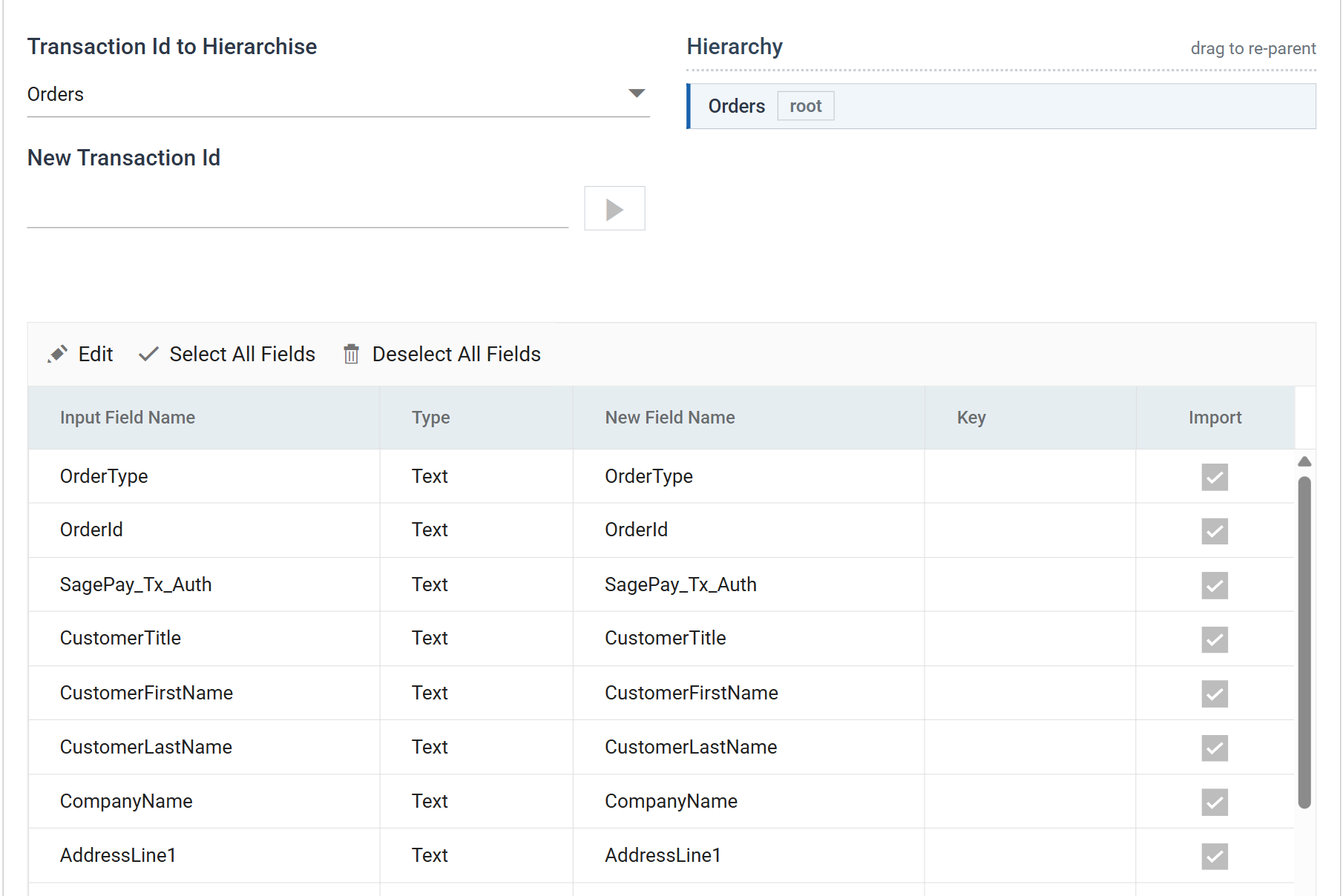Click the Type cell for OrderId row
The height and width of the screenshot is (896, 1343).
476,530
